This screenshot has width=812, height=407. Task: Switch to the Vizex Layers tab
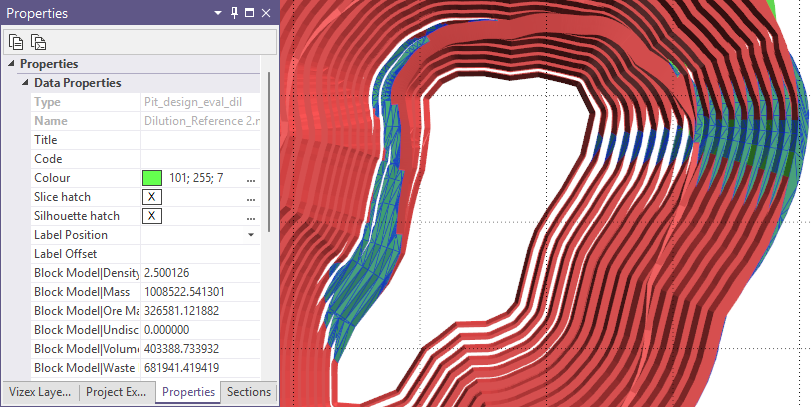coord(39,392)
